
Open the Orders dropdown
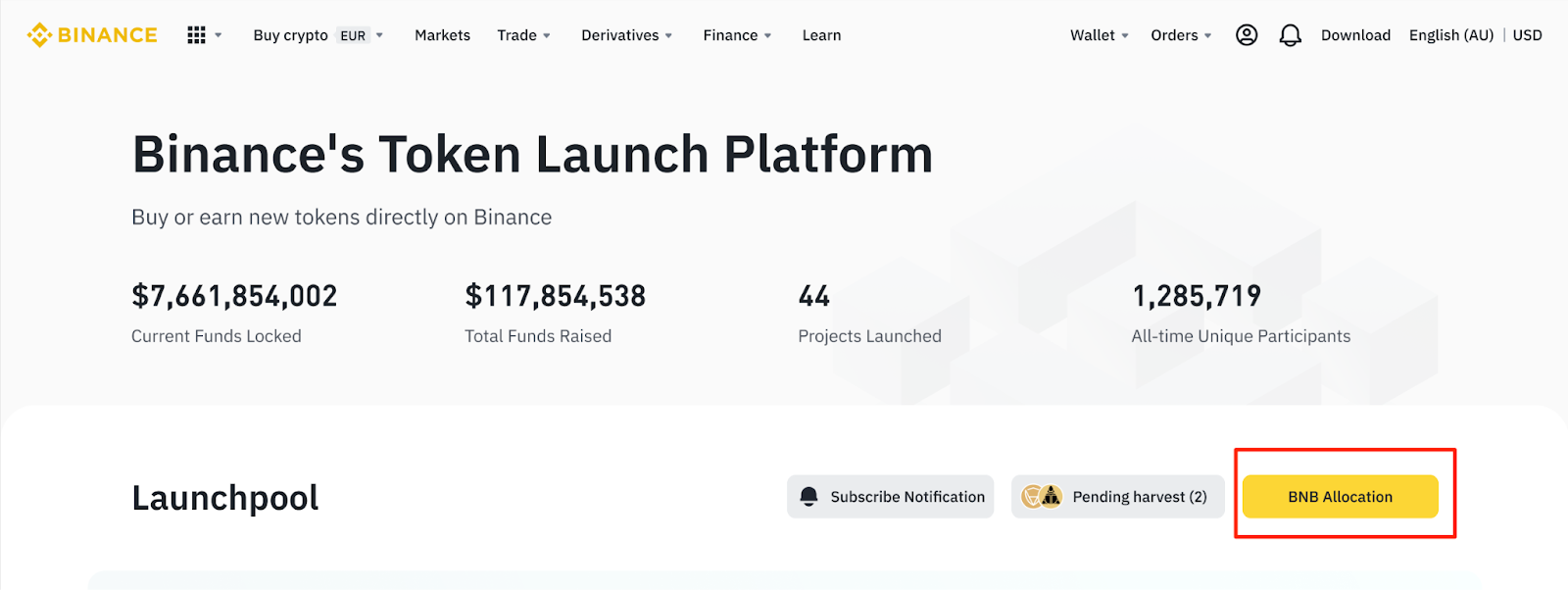coord(1181,35)
